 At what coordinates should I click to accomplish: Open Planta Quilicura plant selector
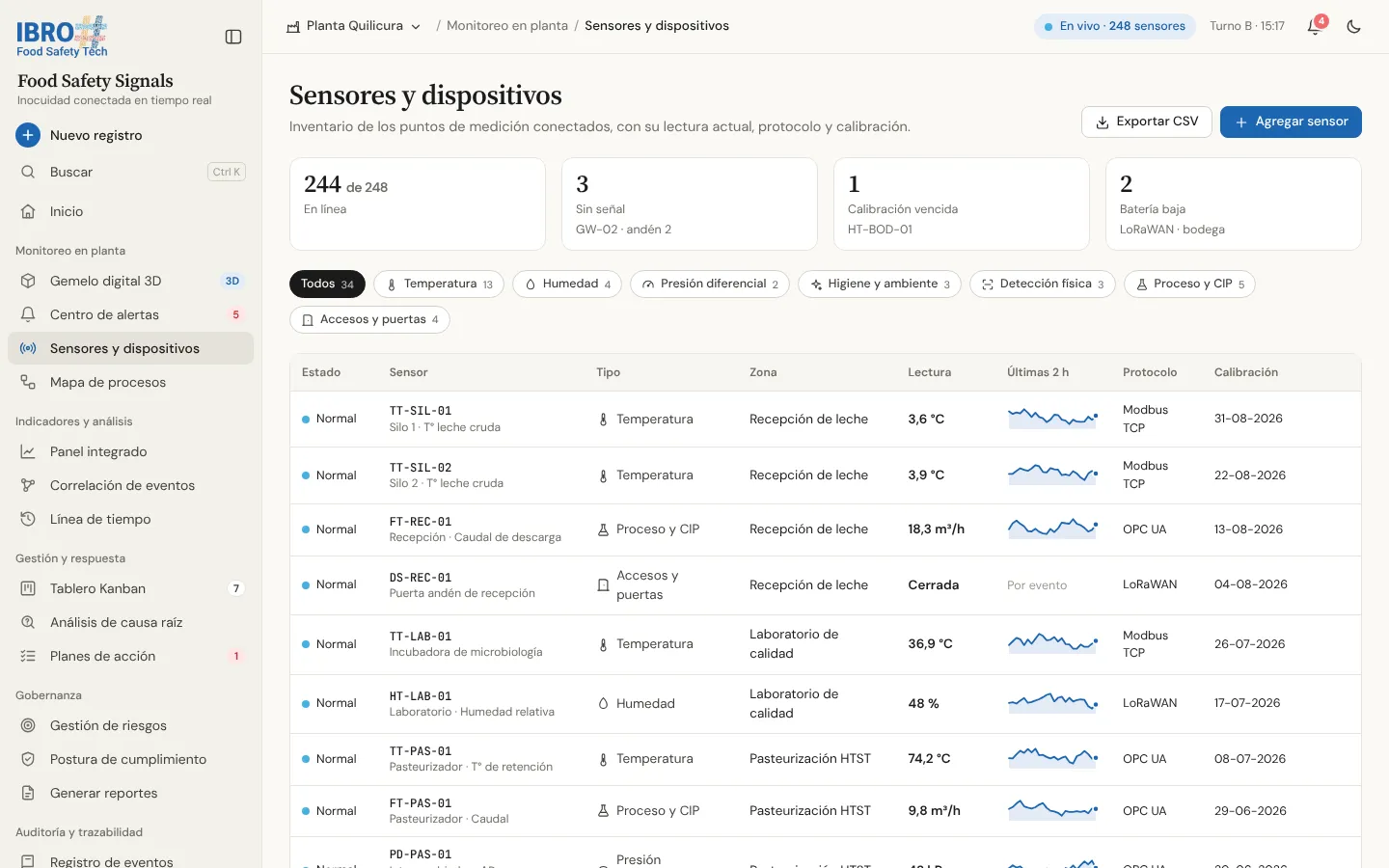354,26
